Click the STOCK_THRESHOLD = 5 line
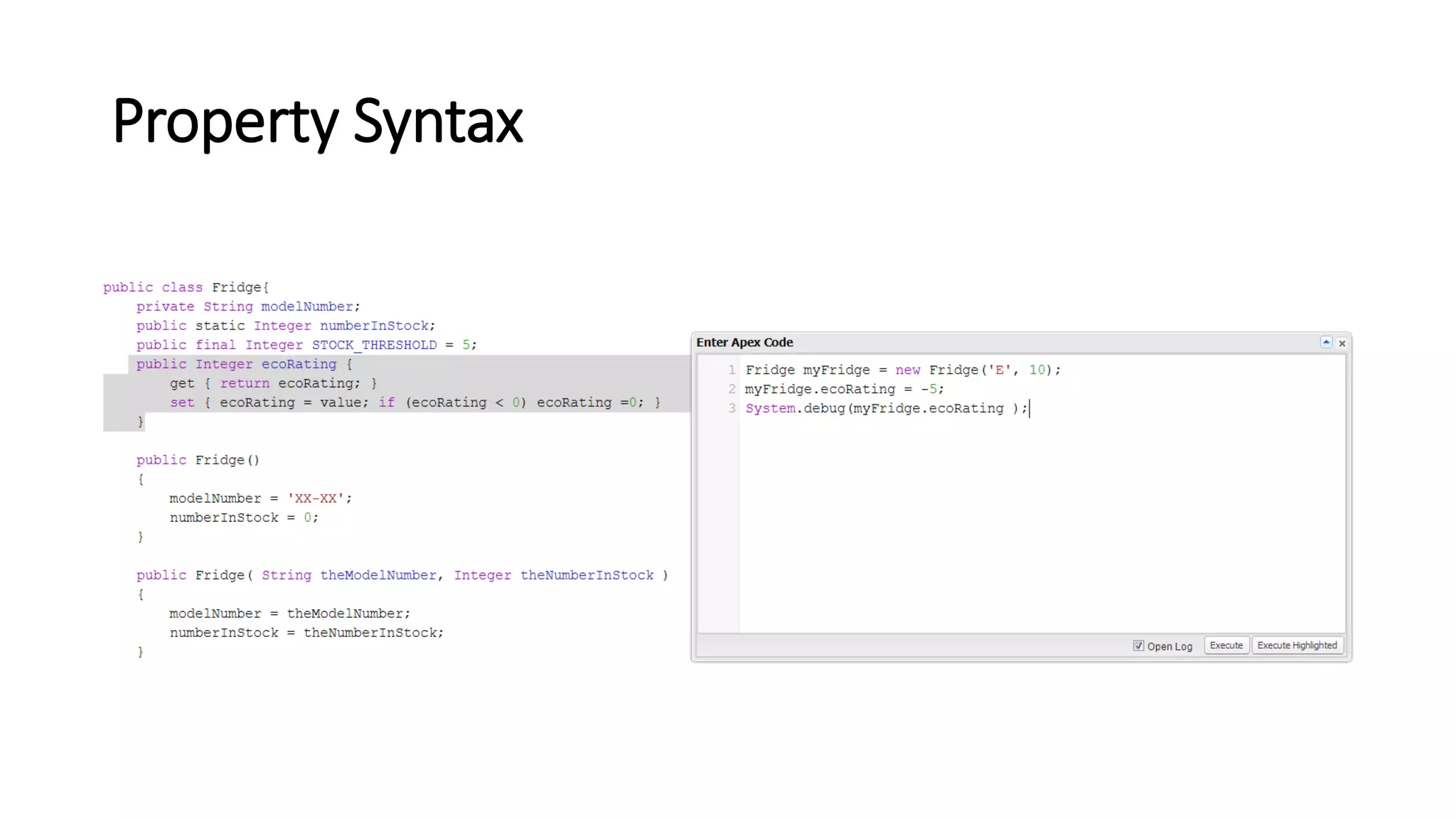The image size is (1456, 819). tap(306, 345)
